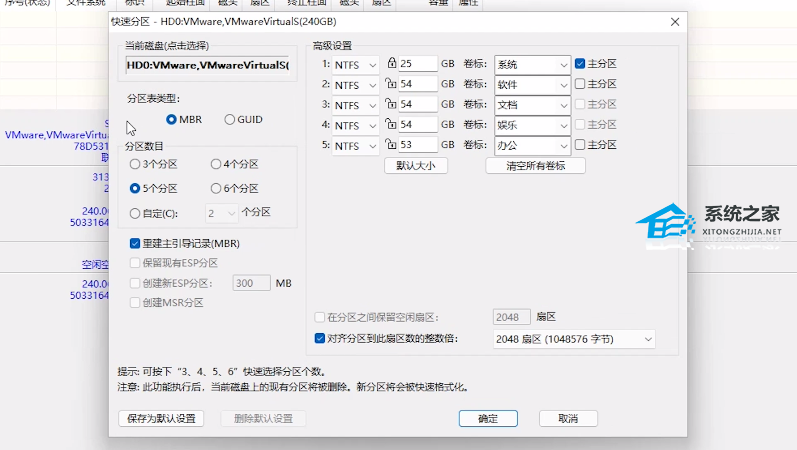Open the 2048 扇区 alignment dropdown
Viewport: 797px width, 450px height.
coord(574,339)
